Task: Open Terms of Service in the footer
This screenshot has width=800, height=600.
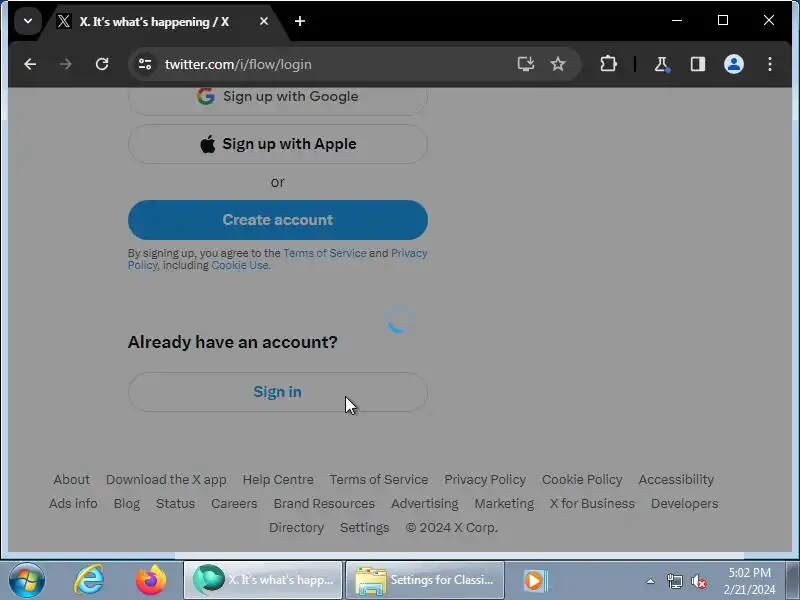Action: (x=379, y=480)
